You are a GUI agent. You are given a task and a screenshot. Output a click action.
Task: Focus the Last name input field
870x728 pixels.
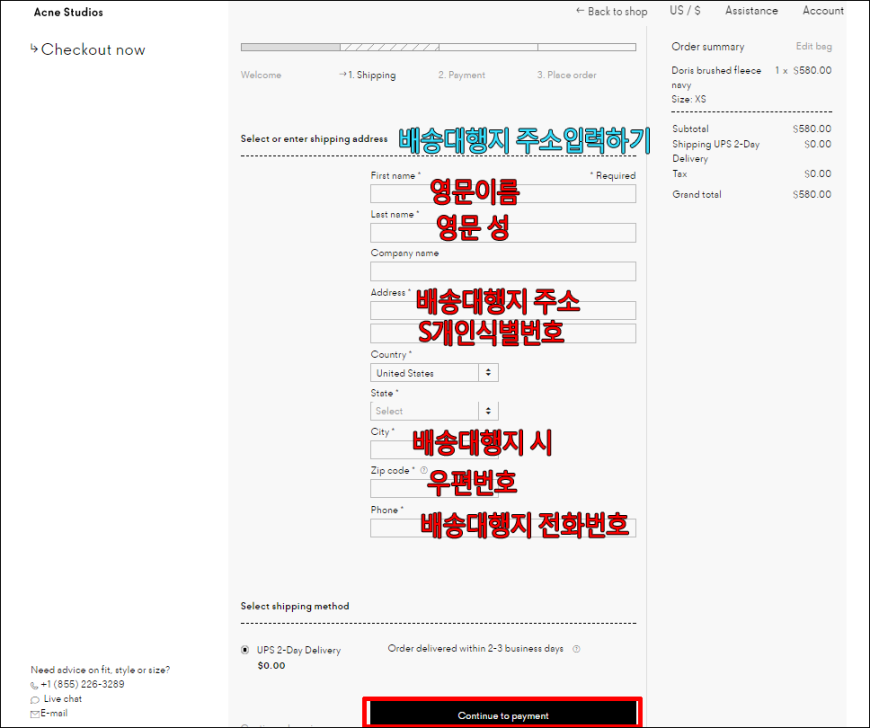pos(503,232)
